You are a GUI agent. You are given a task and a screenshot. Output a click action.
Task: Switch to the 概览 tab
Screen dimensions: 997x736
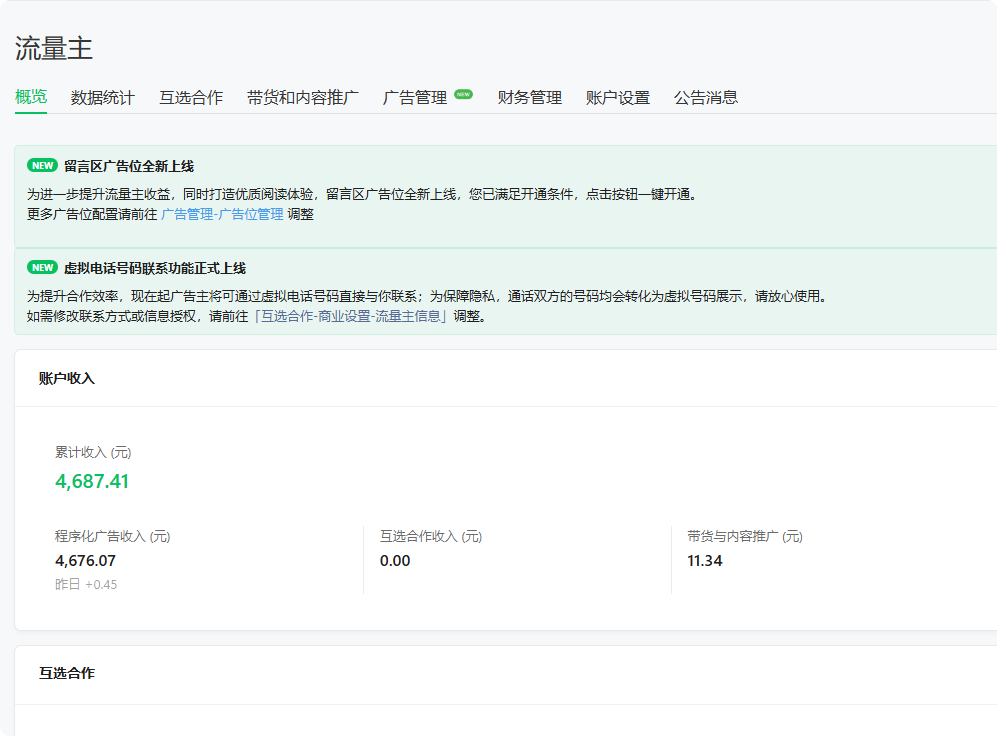click(31, 97)
